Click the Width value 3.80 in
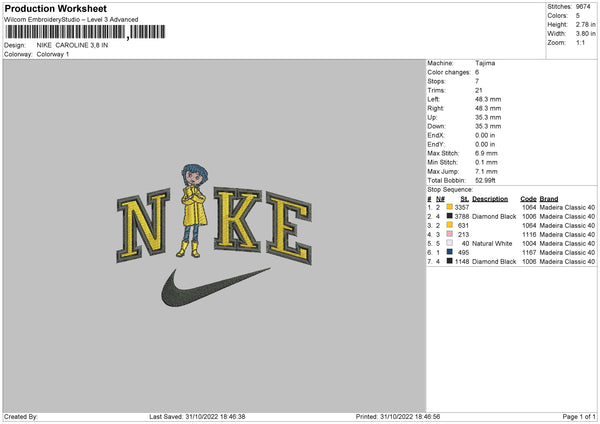The image size is (600, 424). [x=585, y=34]
